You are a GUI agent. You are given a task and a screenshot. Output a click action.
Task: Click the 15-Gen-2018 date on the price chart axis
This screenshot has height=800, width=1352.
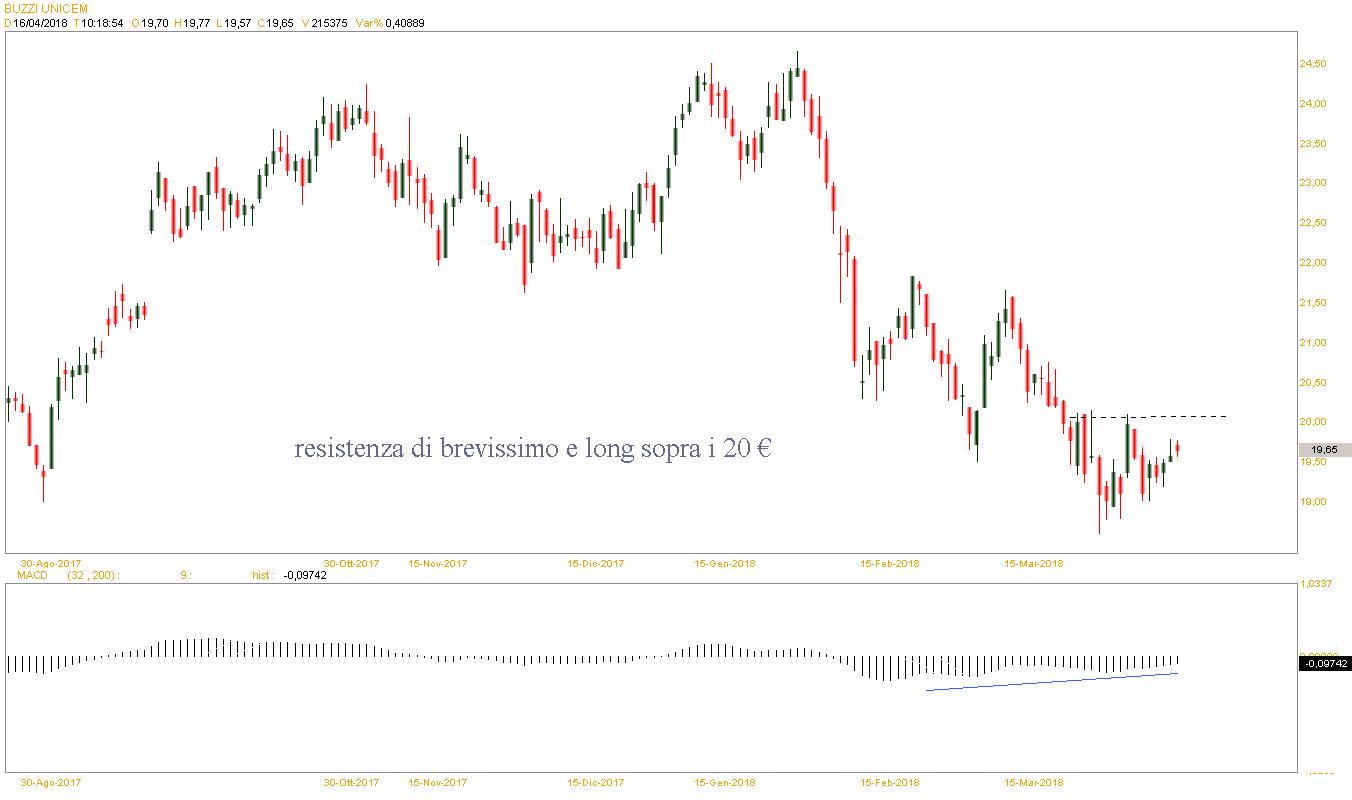(725, 563)
